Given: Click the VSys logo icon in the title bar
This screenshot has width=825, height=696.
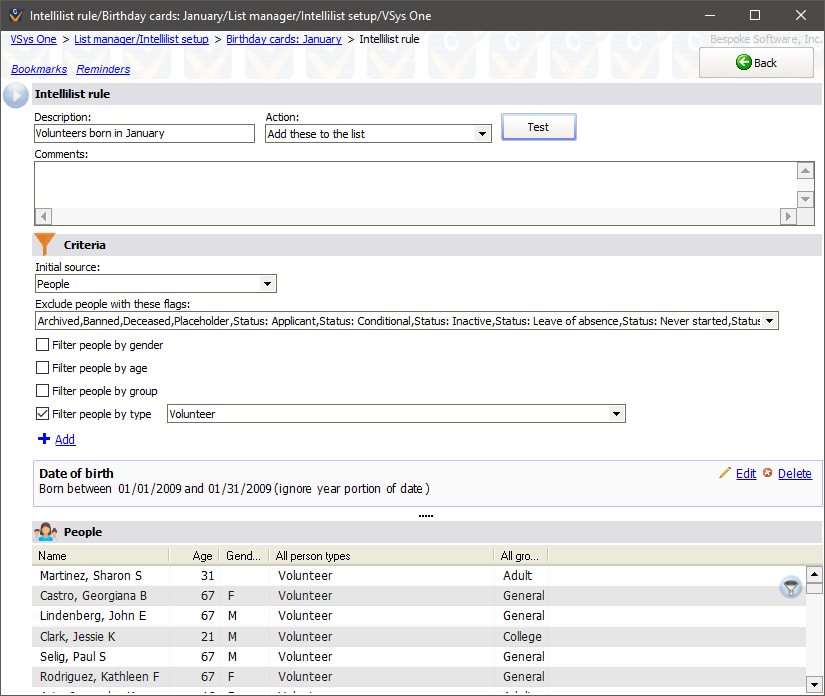Looking at the screenshot, I should (x=14, y=14).
